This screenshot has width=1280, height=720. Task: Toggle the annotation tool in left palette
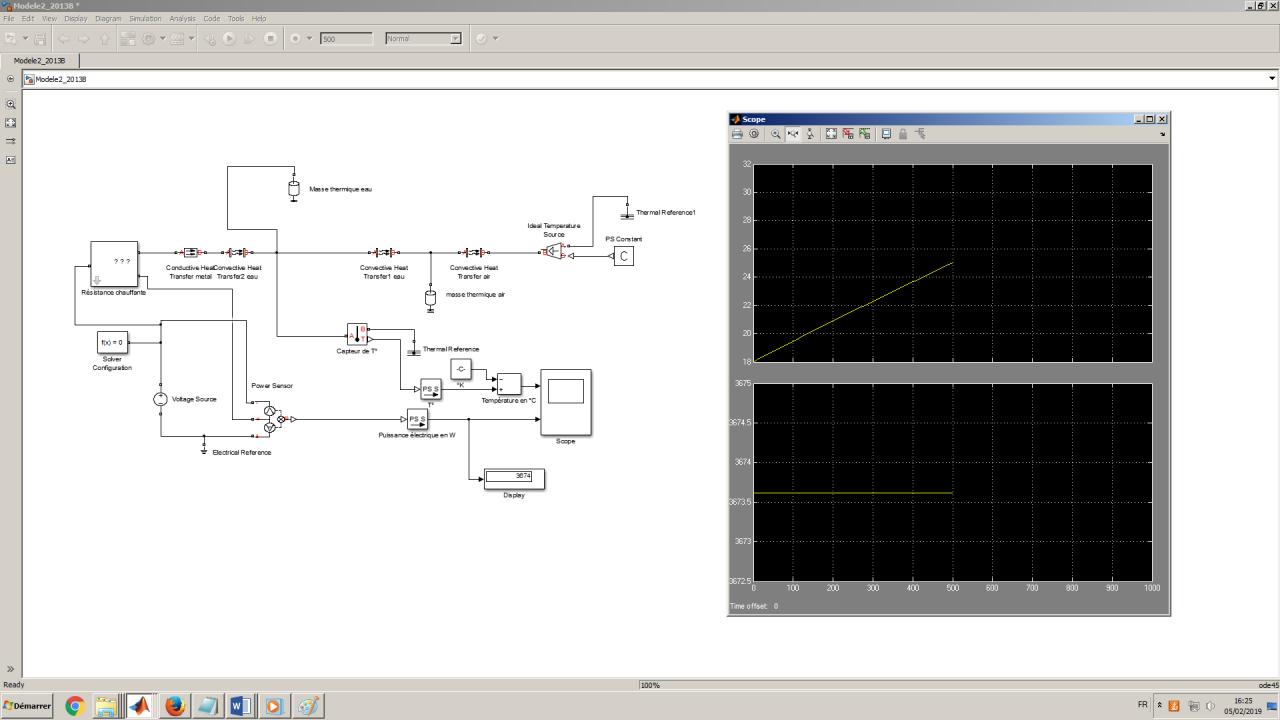tap(11, 160)
